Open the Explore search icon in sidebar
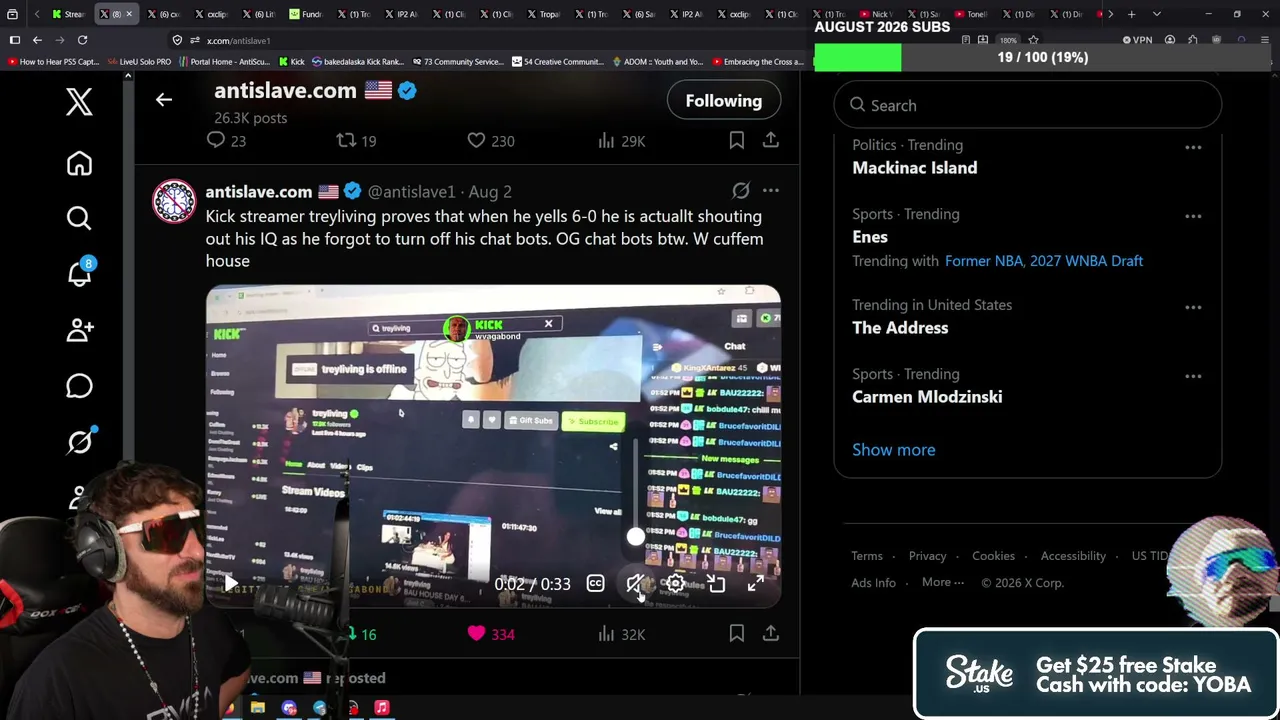This screenshot has width=1280, height=720. [x=79, y=218]
